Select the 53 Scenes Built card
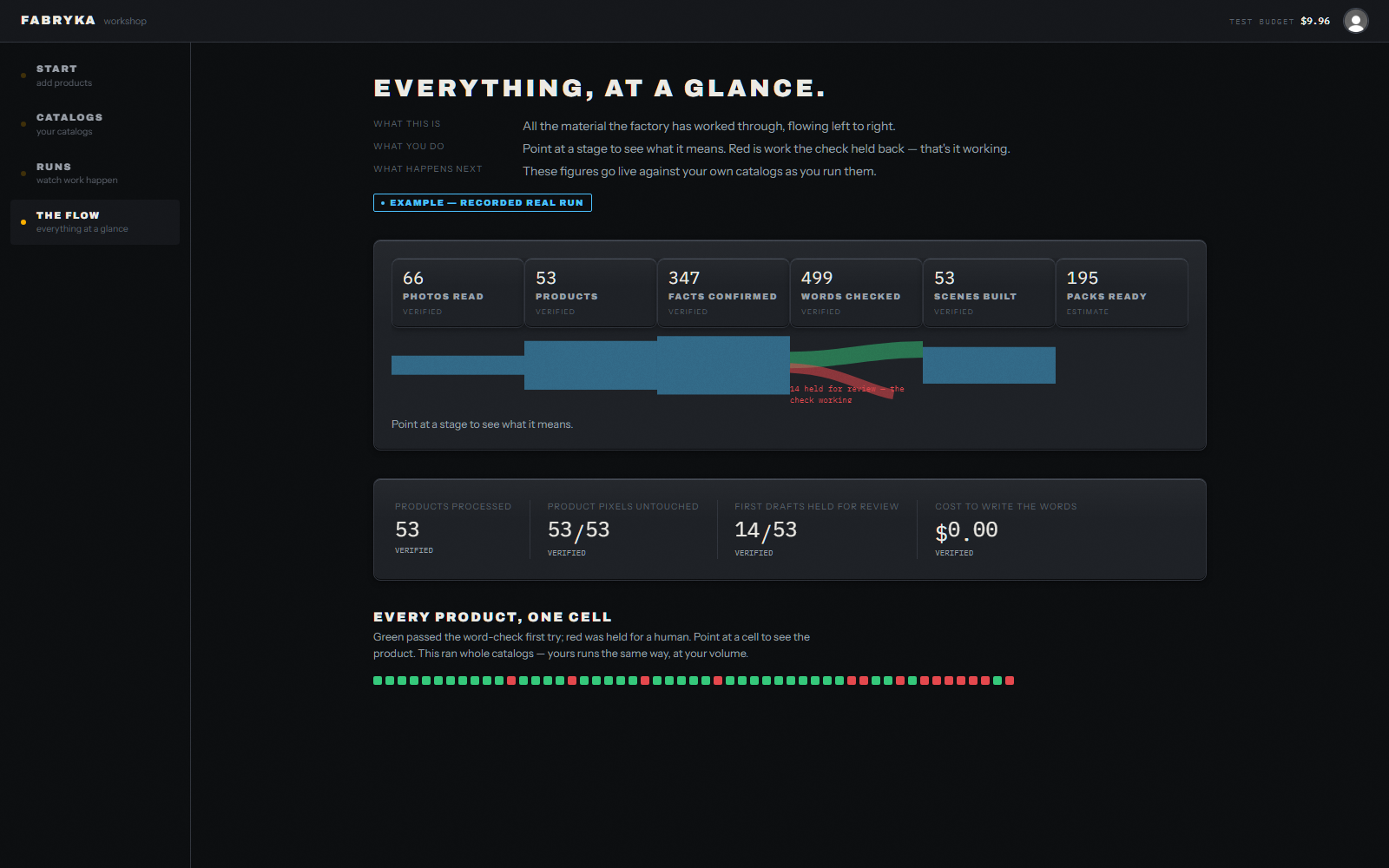Image resolution: width=1389 pixels, height=868 pixels. point(989,293)
